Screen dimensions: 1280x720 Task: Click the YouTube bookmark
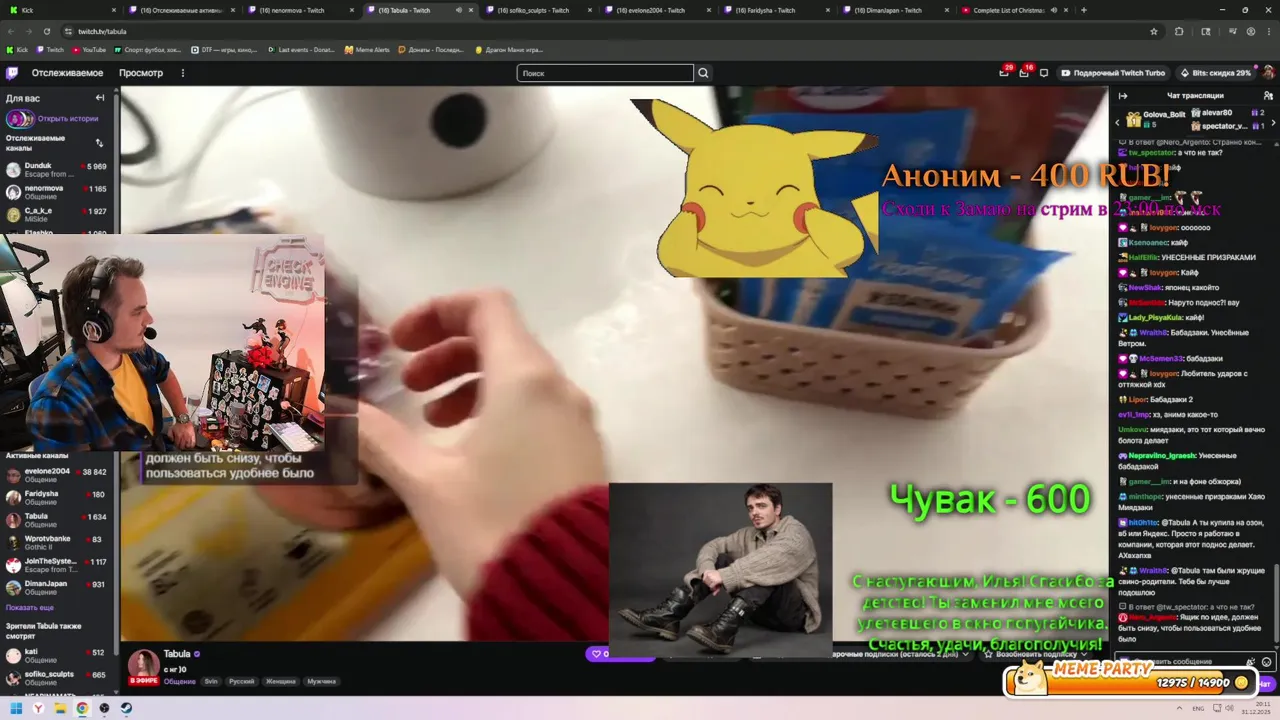(88, 49)
